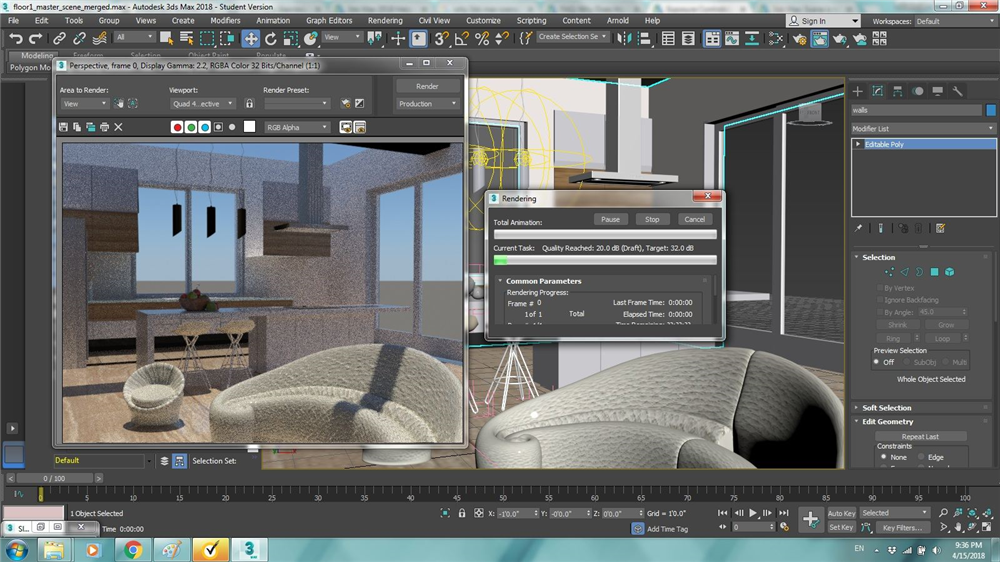Open Utilities panel wrench icon
The image size is (1000, 562).
click(957, 91)
